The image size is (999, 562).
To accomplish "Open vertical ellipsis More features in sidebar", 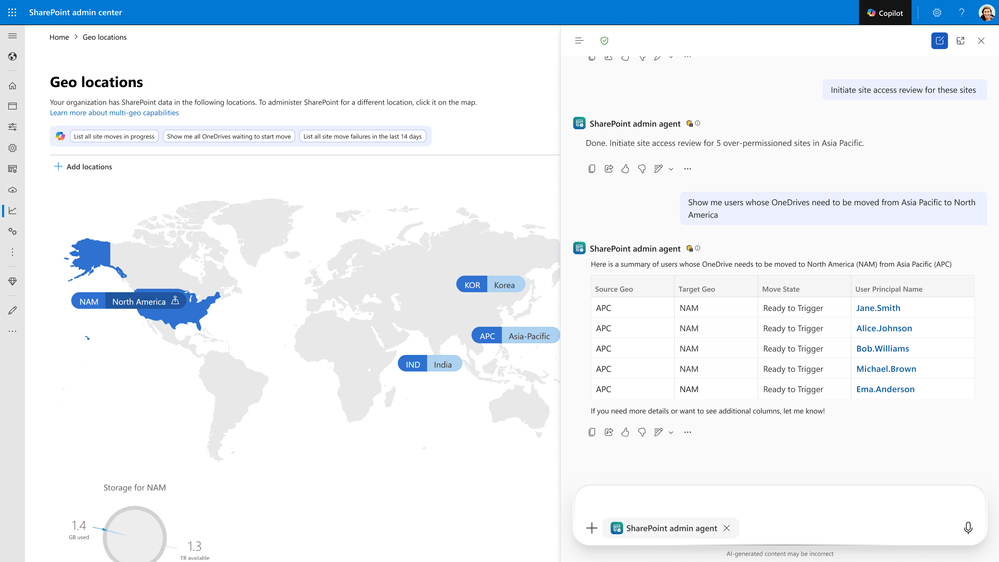I will point(12,252).
